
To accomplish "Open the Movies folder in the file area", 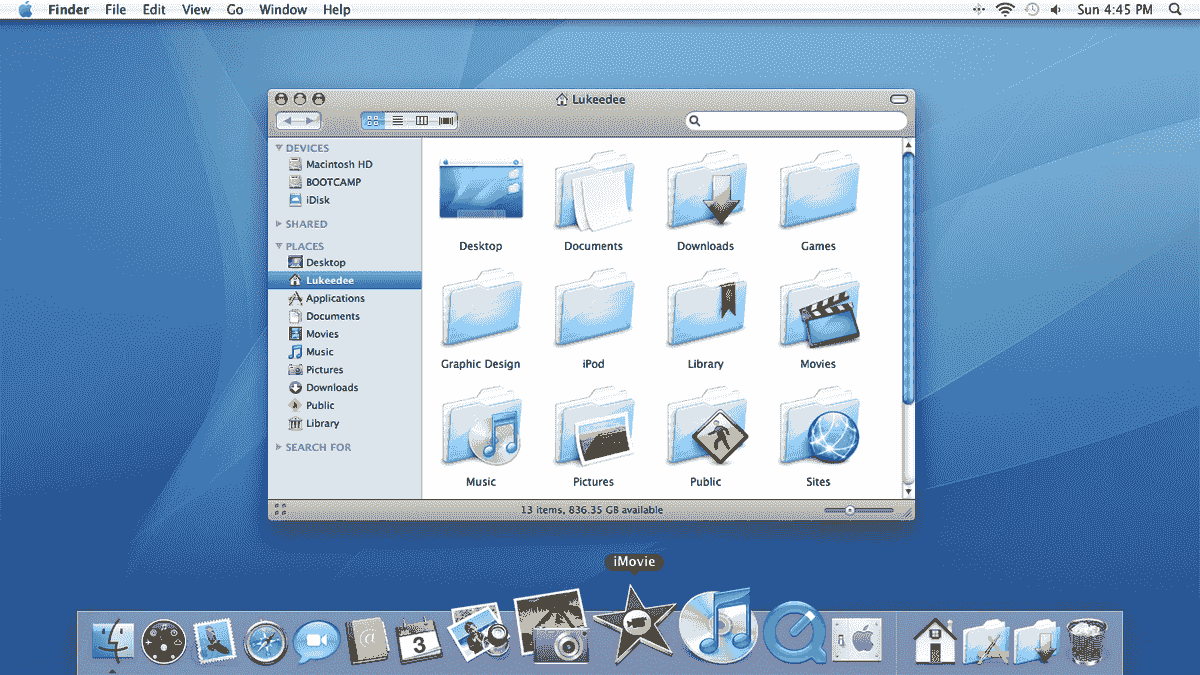I will click(x=818, y=309).
